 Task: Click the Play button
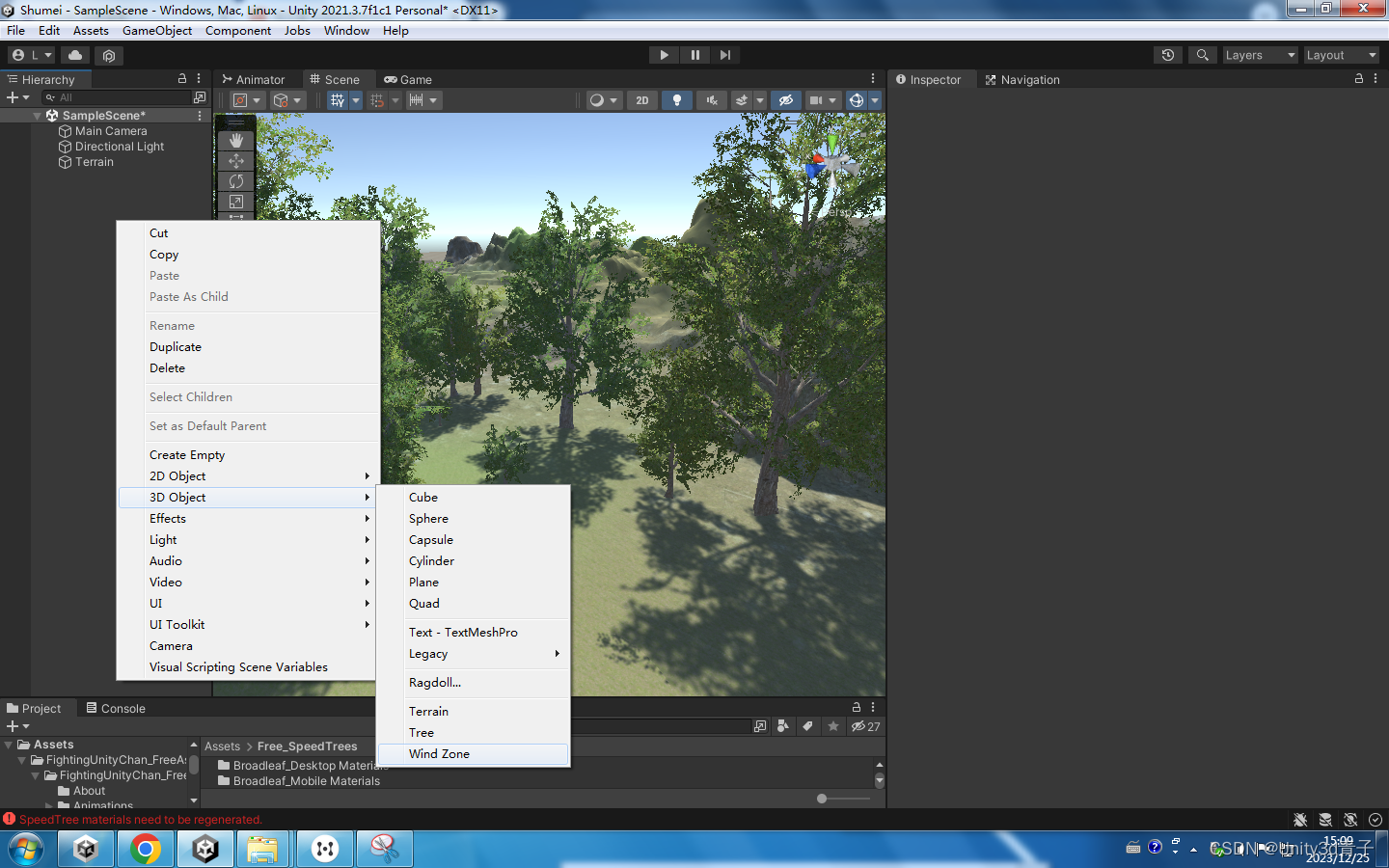click(x=664, y=55)
